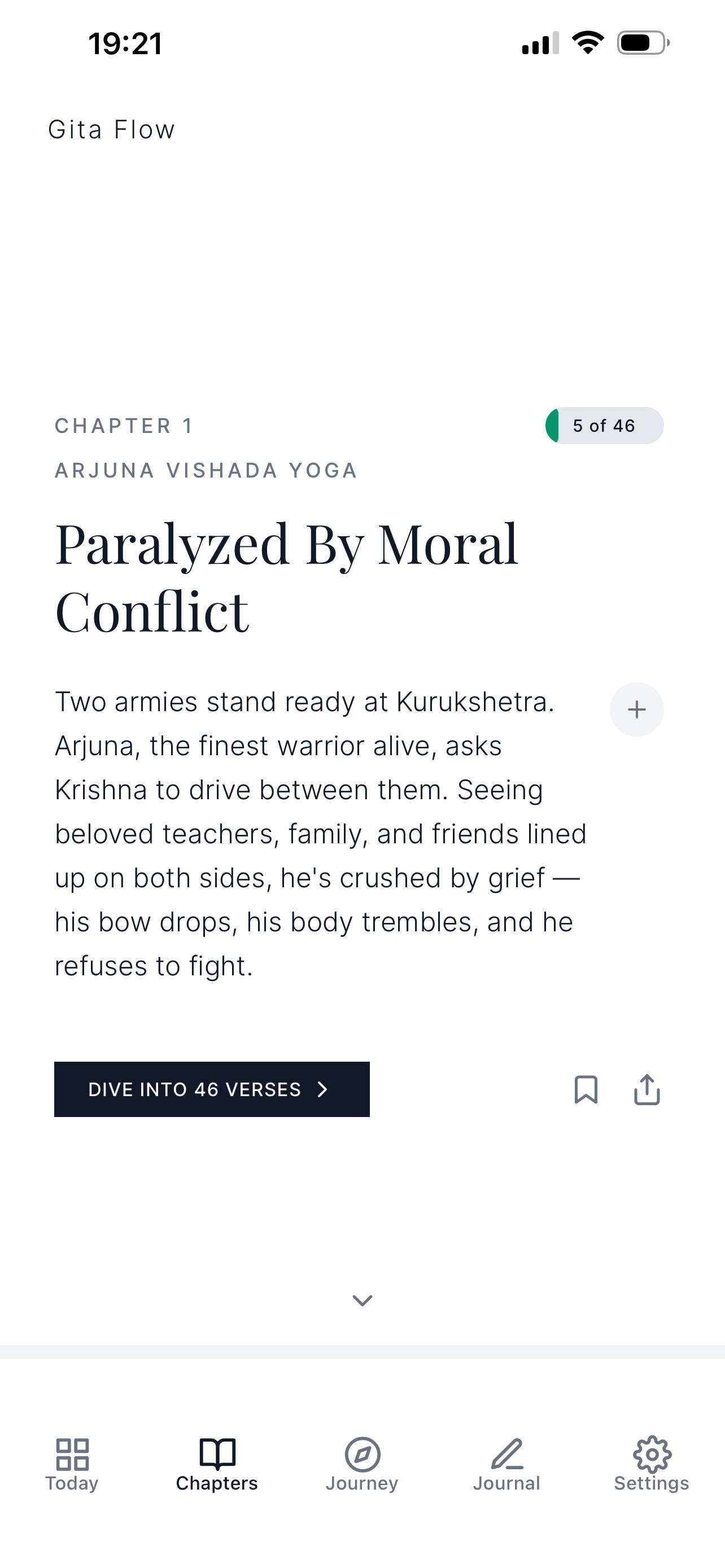Open the Settings tab
Viewport: 725px width, 1568px height.
652,1464
